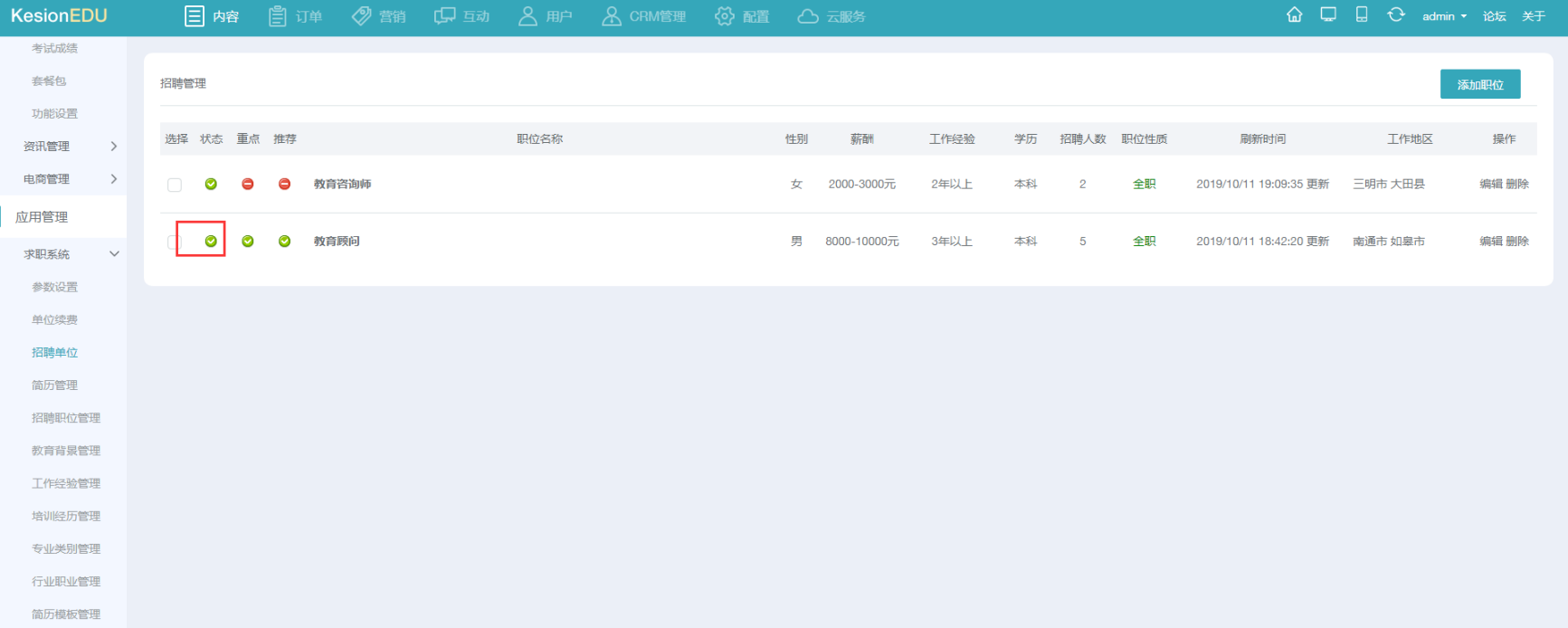Check the box for 教育咨询师 row
Screen dimensions: 1568x628
pyautogui.click(x=175, y=186)
